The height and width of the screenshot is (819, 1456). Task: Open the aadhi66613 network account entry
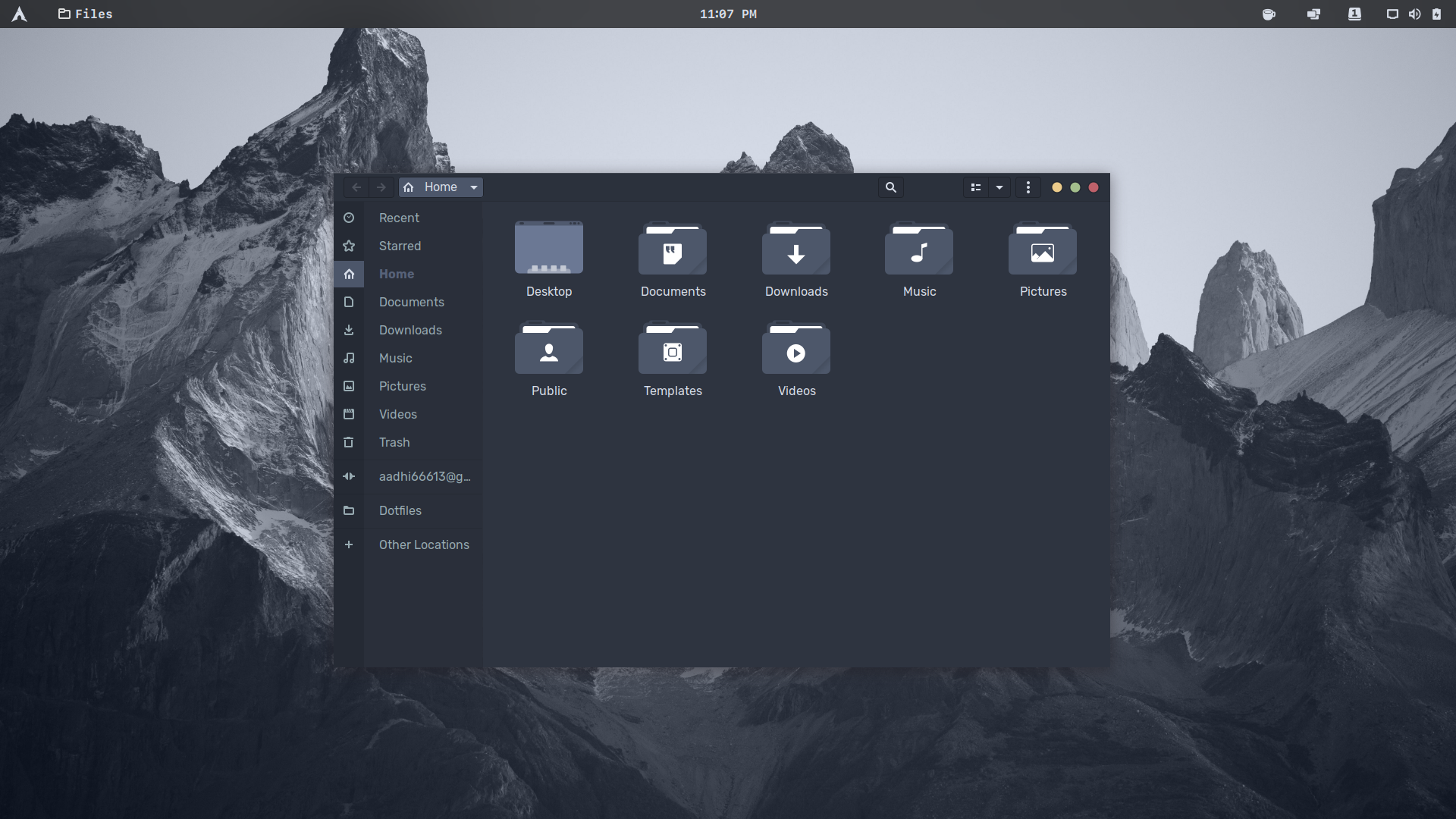click(424, 476)
